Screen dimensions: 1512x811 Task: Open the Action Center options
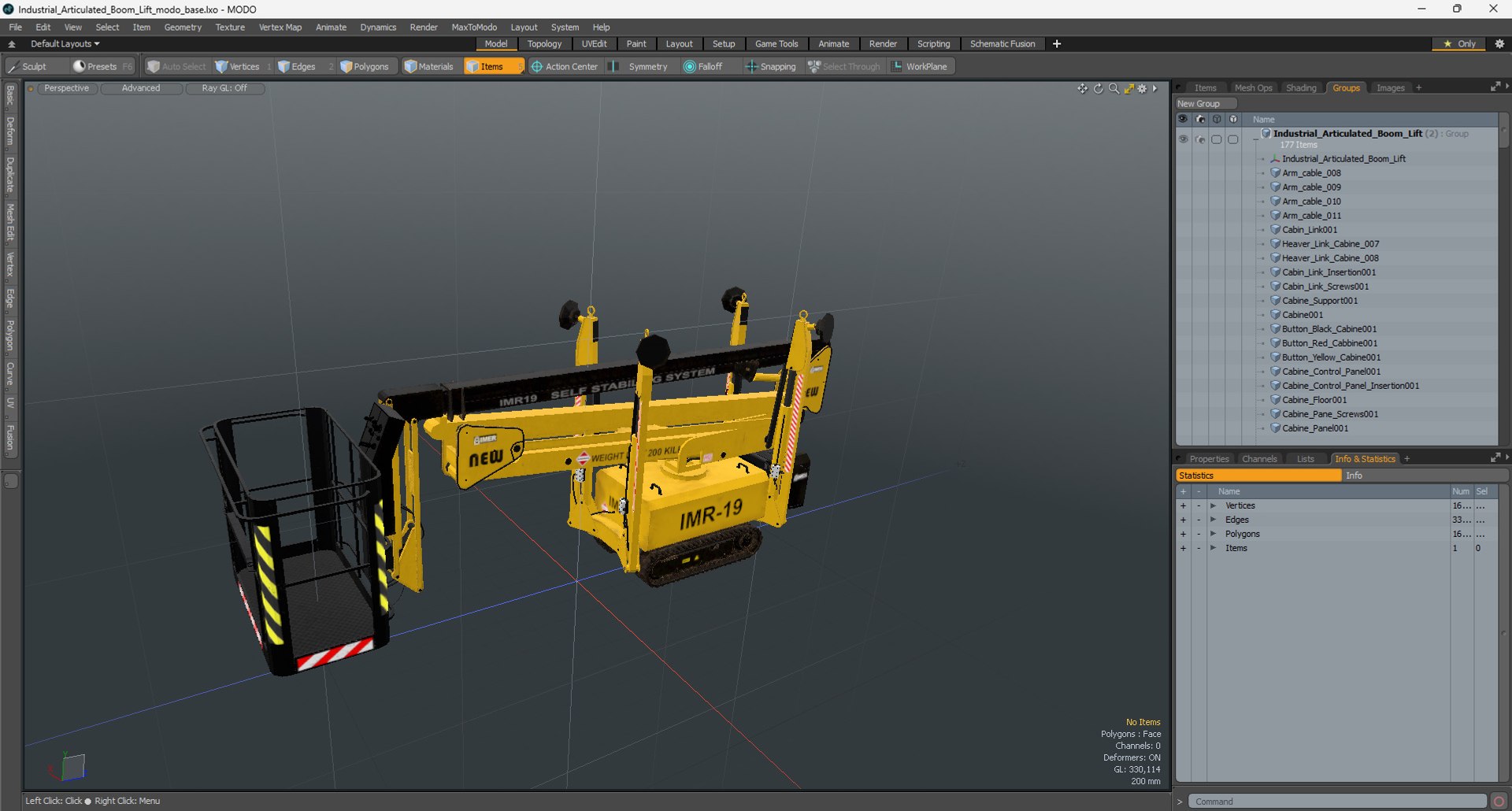565,67
